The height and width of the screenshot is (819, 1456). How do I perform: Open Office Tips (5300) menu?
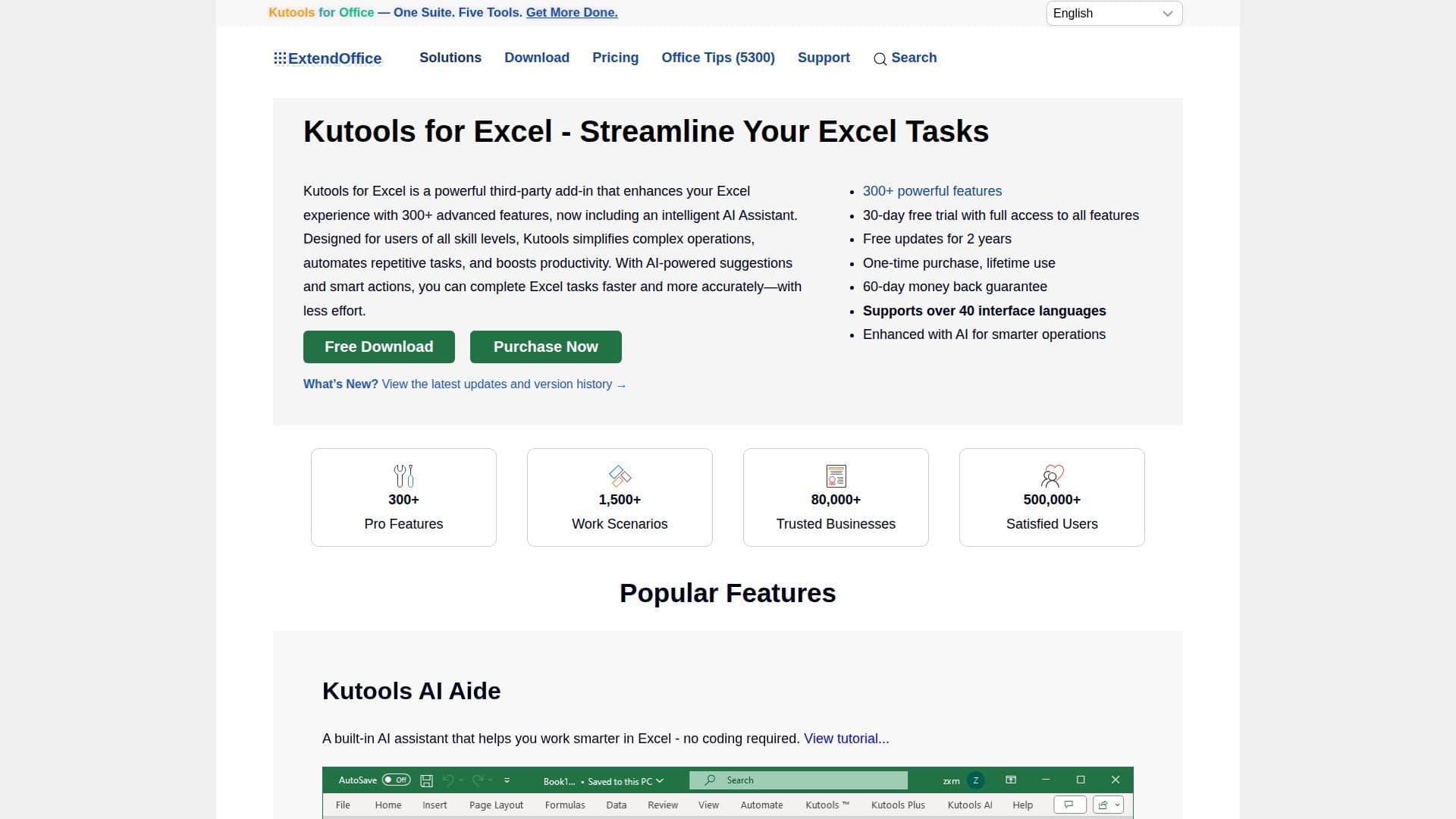click(x=718, y=58)
